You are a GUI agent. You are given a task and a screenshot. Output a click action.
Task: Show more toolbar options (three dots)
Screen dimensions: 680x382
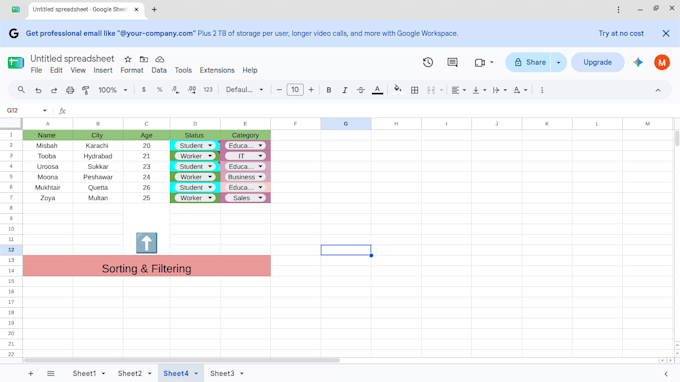tap(542, 90)
